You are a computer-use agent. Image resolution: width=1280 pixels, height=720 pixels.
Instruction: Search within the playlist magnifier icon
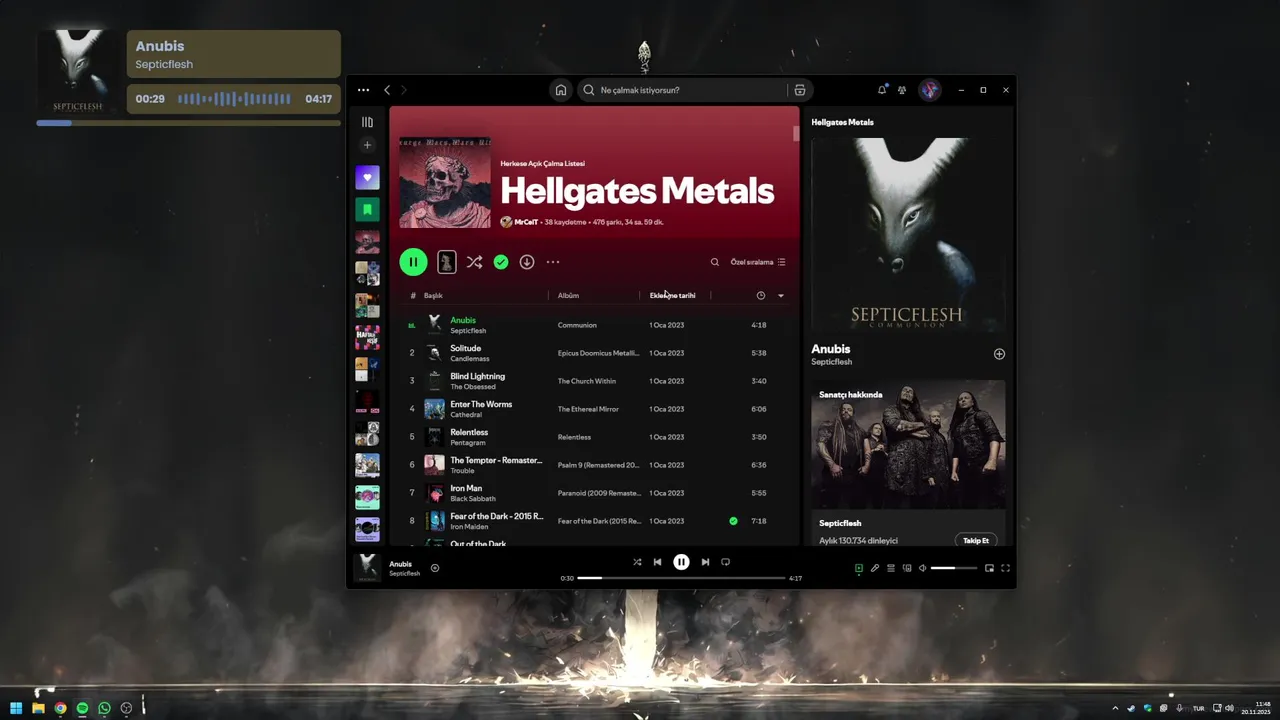pos(715,262)
